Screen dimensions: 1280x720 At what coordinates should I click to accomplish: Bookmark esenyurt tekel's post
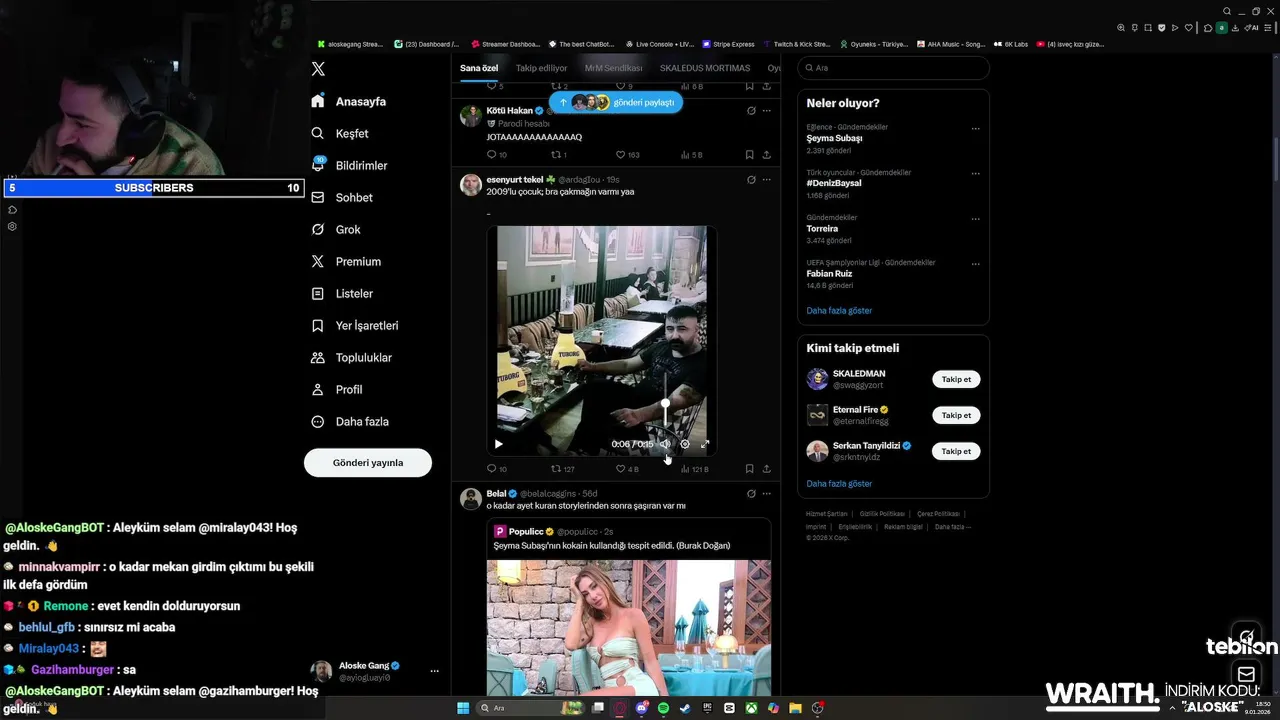[x=749, y=469]
